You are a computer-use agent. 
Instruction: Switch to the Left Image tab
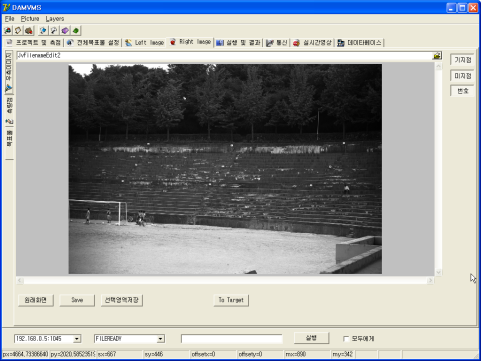point(145,43)
